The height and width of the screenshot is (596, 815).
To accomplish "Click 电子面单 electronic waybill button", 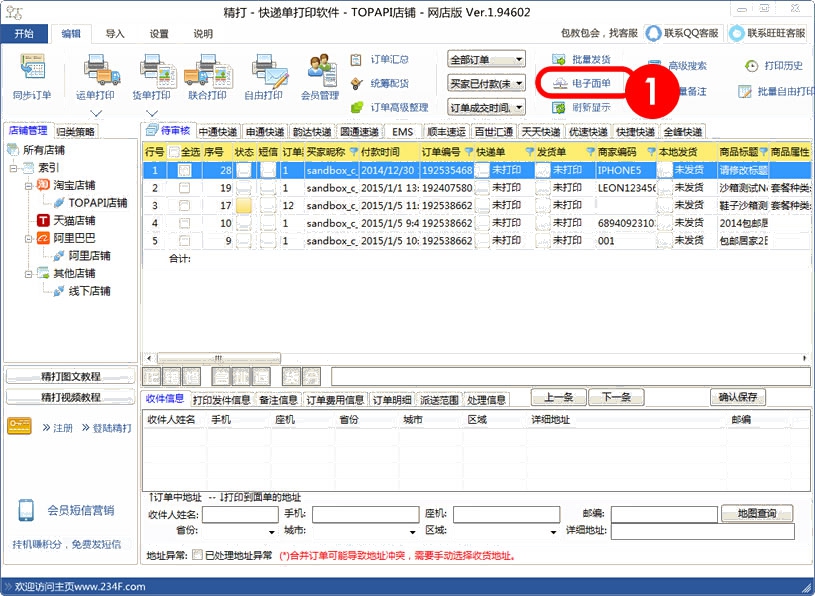I will pyautogui.click(x=581, y=82).
